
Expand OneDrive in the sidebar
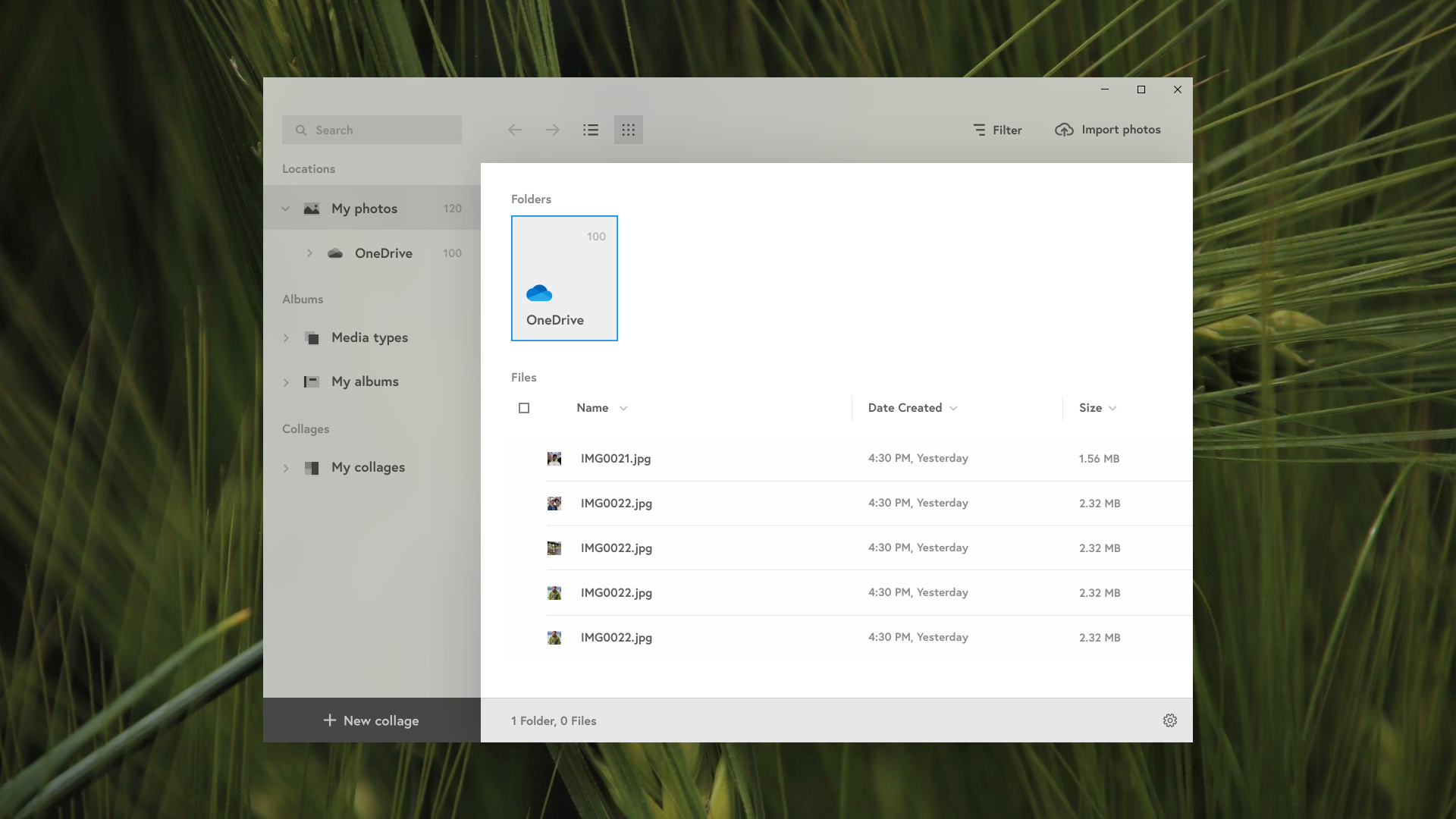(309, 253)
